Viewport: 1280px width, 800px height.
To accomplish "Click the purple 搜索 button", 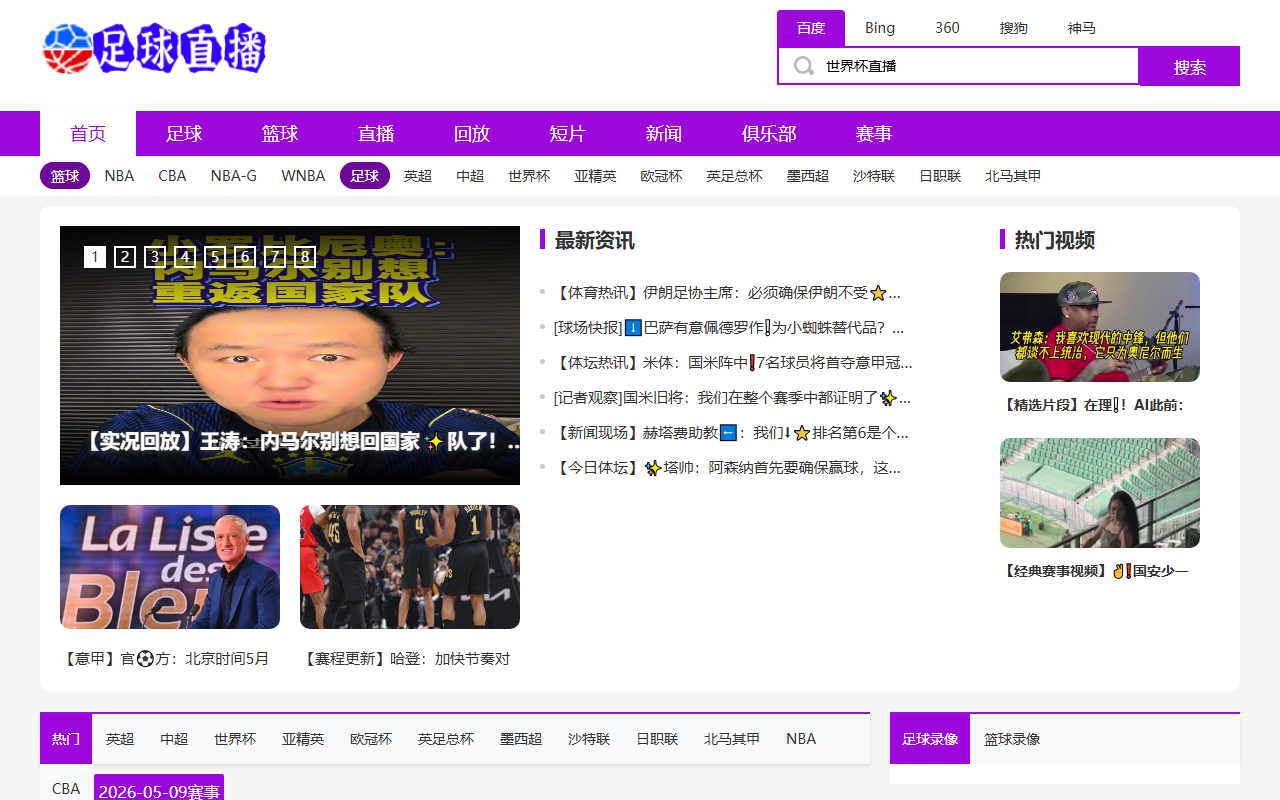I will [x=1190, y=66].
